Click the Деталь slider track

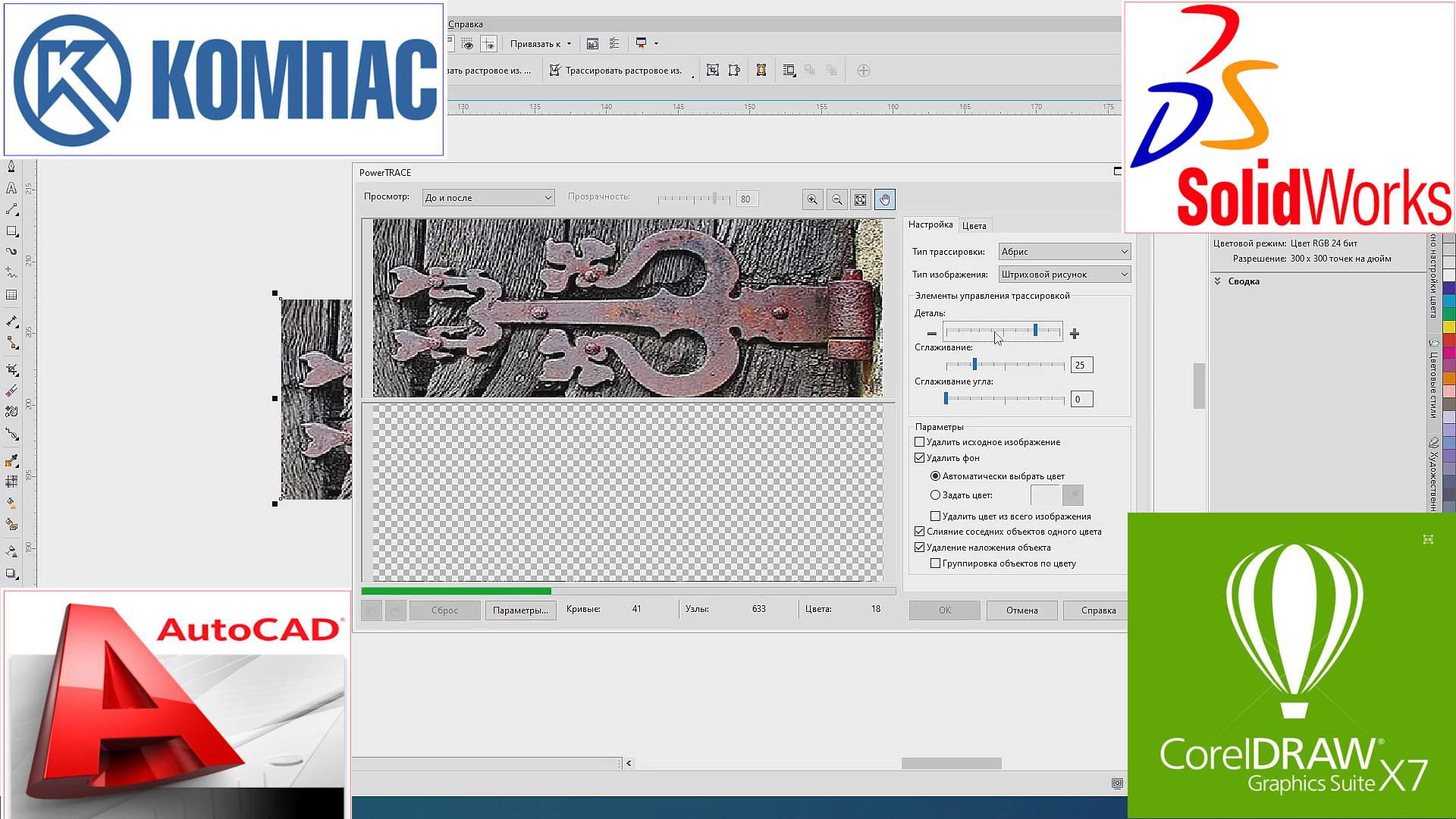pyautogui.click(x=1003, y=331)
